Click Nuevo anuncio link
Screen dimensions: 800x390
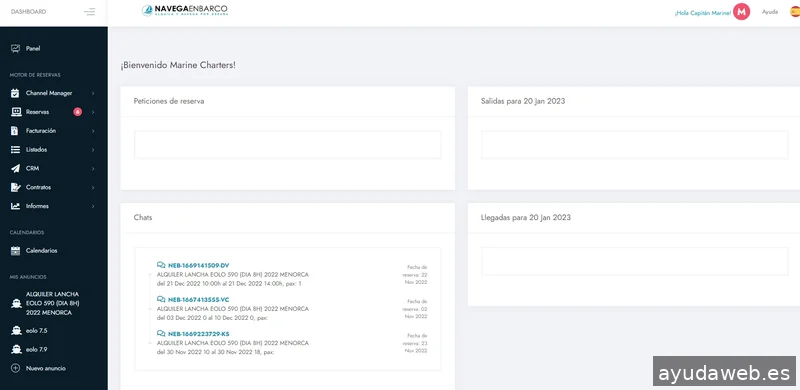pos(45,368)
